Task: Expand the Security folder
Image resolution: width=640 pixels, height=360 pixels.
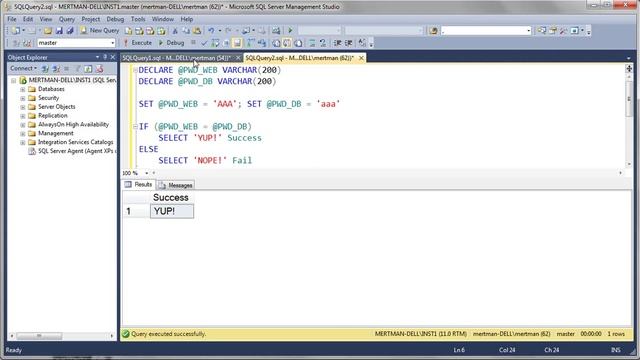Action: 23,98
